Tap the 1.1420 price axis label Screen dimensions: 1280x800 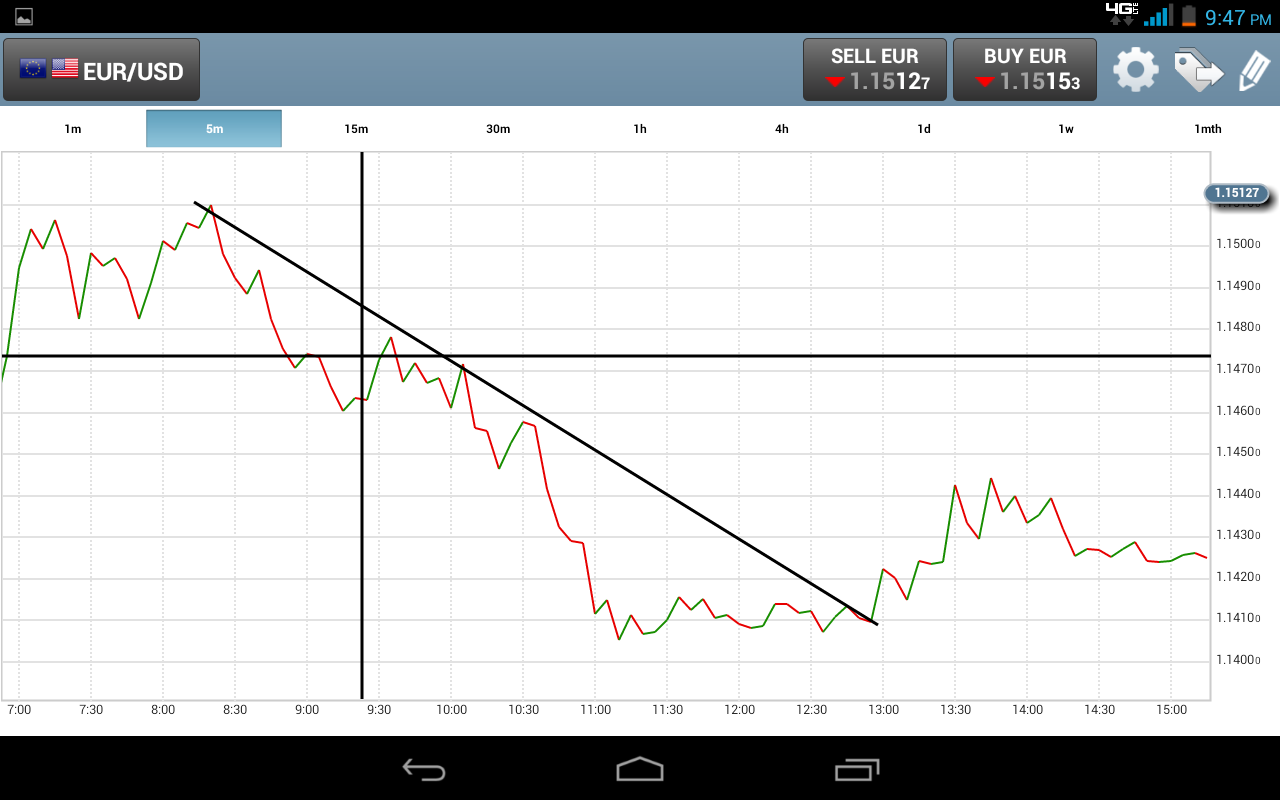click(1238, 577)
